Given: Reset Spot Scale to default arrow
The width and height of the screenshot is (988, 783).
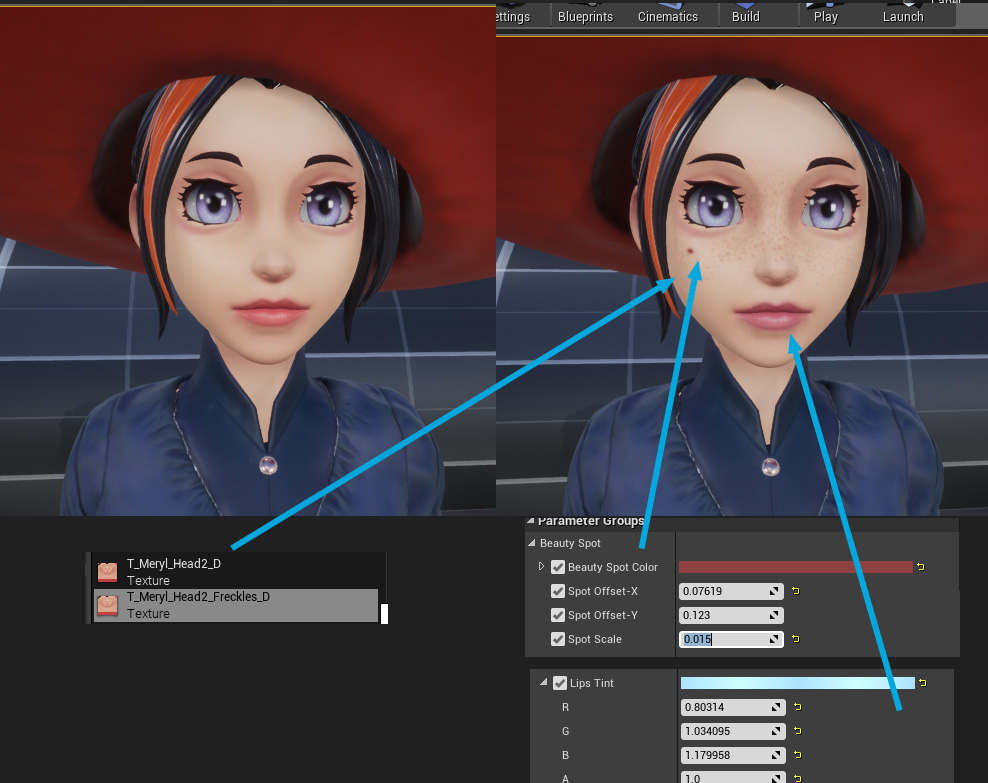Looking at the screenshot, I should pos(796,639).
